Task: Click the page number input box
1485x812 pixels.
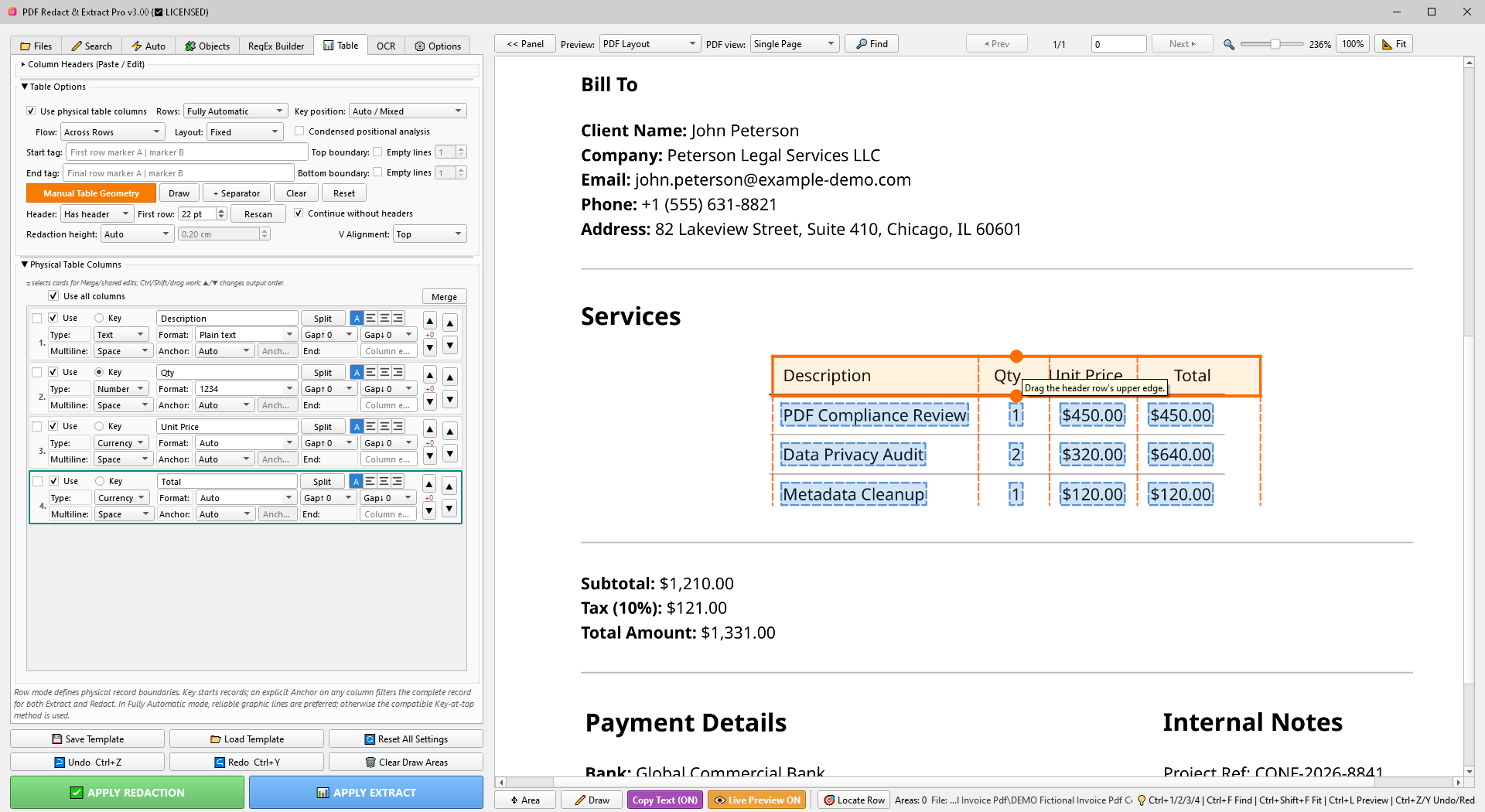Action: tap(1118, 44)
